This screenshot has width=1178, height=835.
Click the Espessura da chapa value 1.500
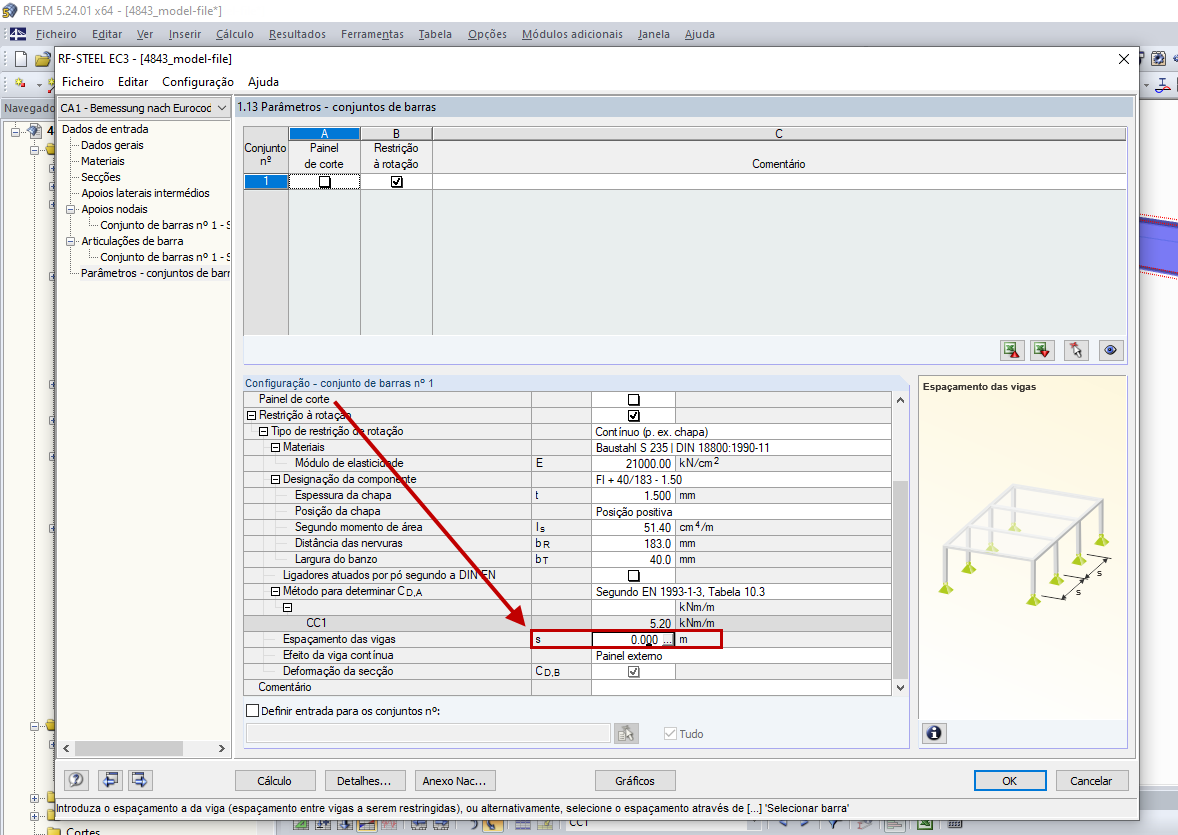tap(633, 496)
